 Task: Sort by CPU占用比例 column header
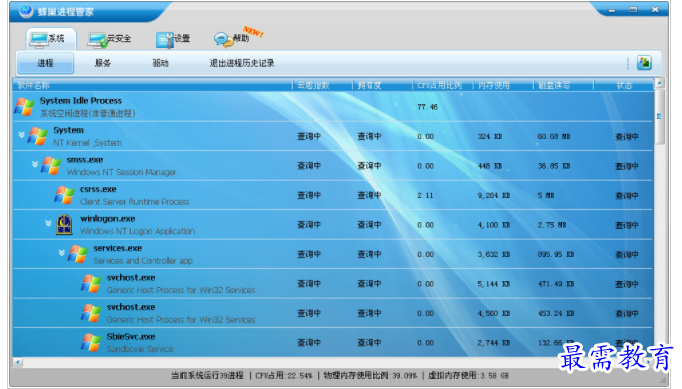(439, 85)
